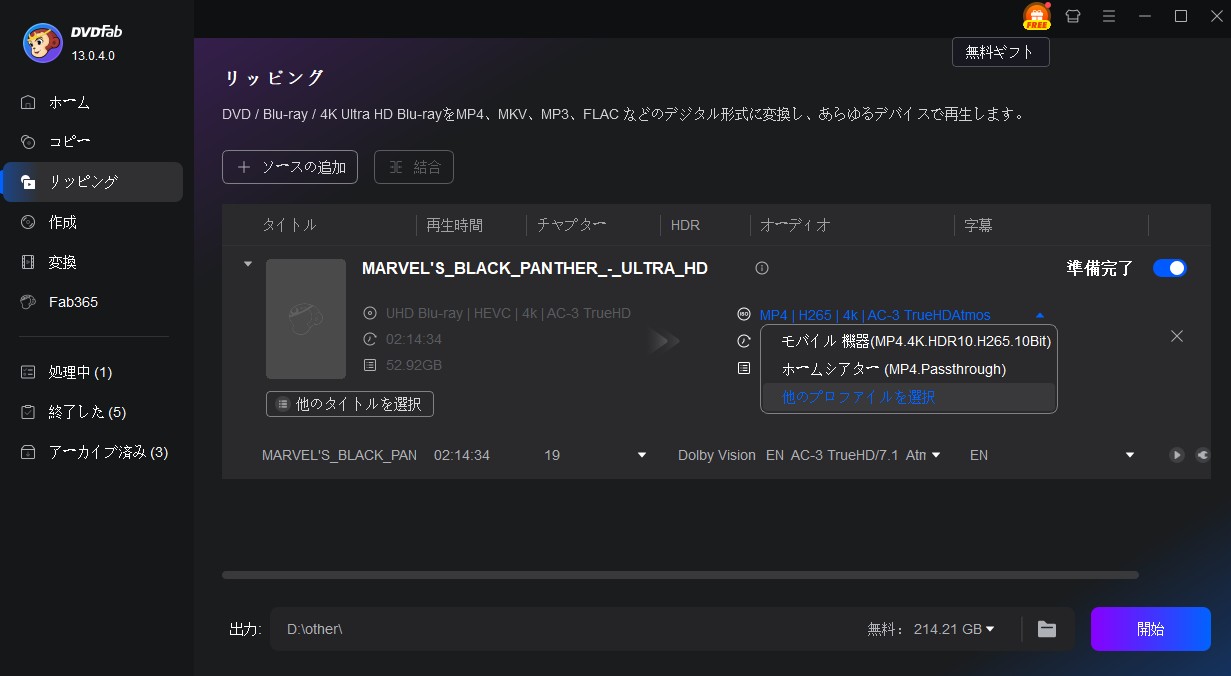Start ripping with the 開始 button

click(1151, 629)
